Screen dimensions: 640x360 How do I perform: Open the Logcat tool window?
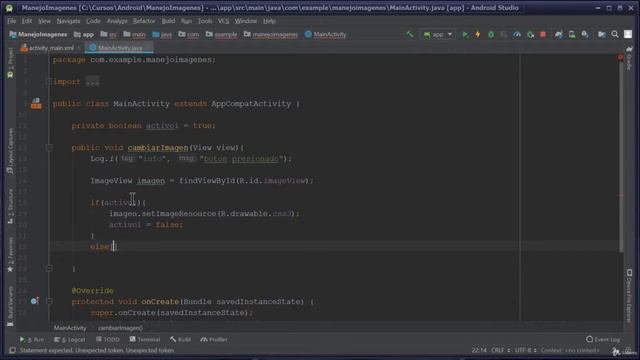pos(70,340)
